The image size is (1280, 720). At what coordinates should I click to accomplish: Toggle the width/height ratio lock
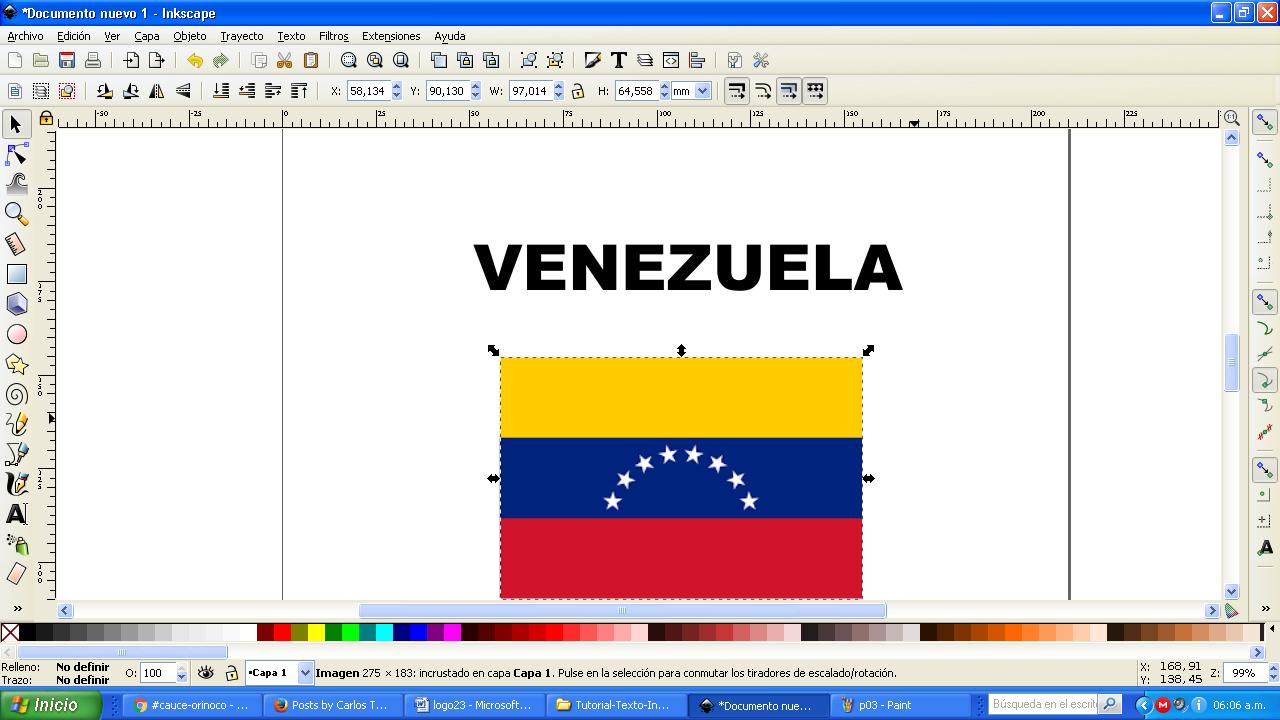point(577,91)
